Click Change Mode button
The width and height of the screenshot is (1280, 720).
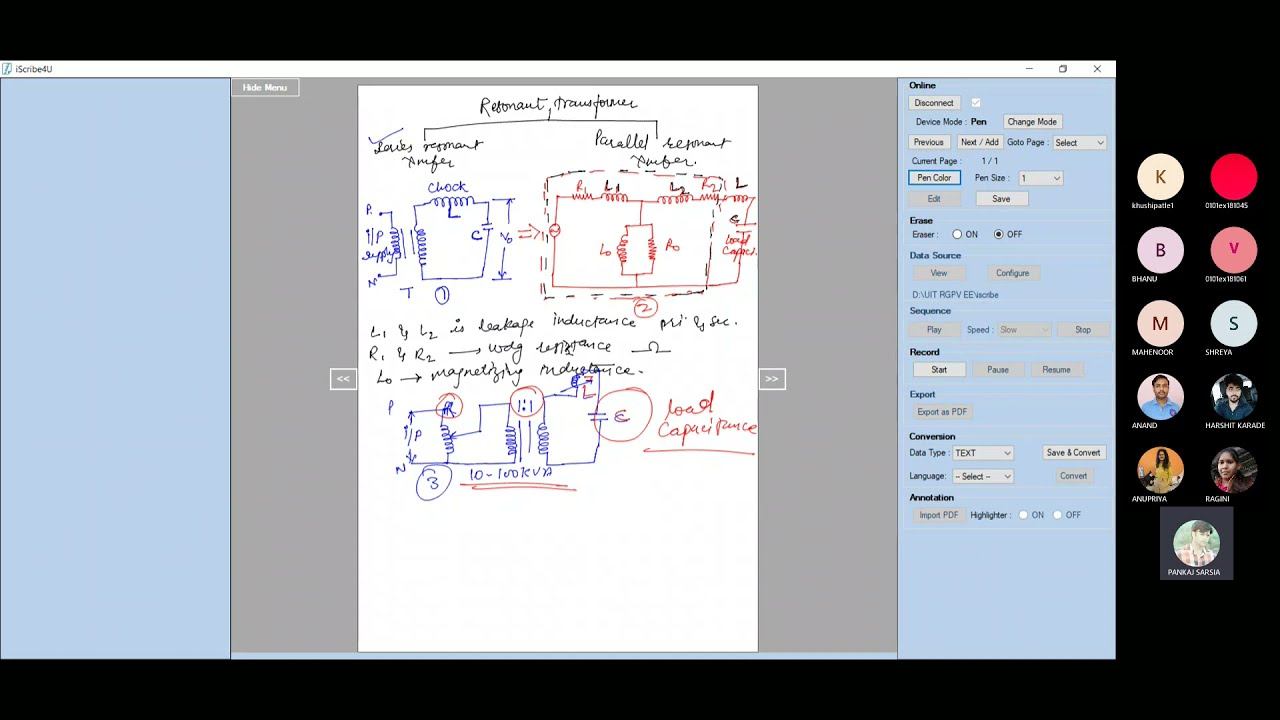[x=1032, y=122]
